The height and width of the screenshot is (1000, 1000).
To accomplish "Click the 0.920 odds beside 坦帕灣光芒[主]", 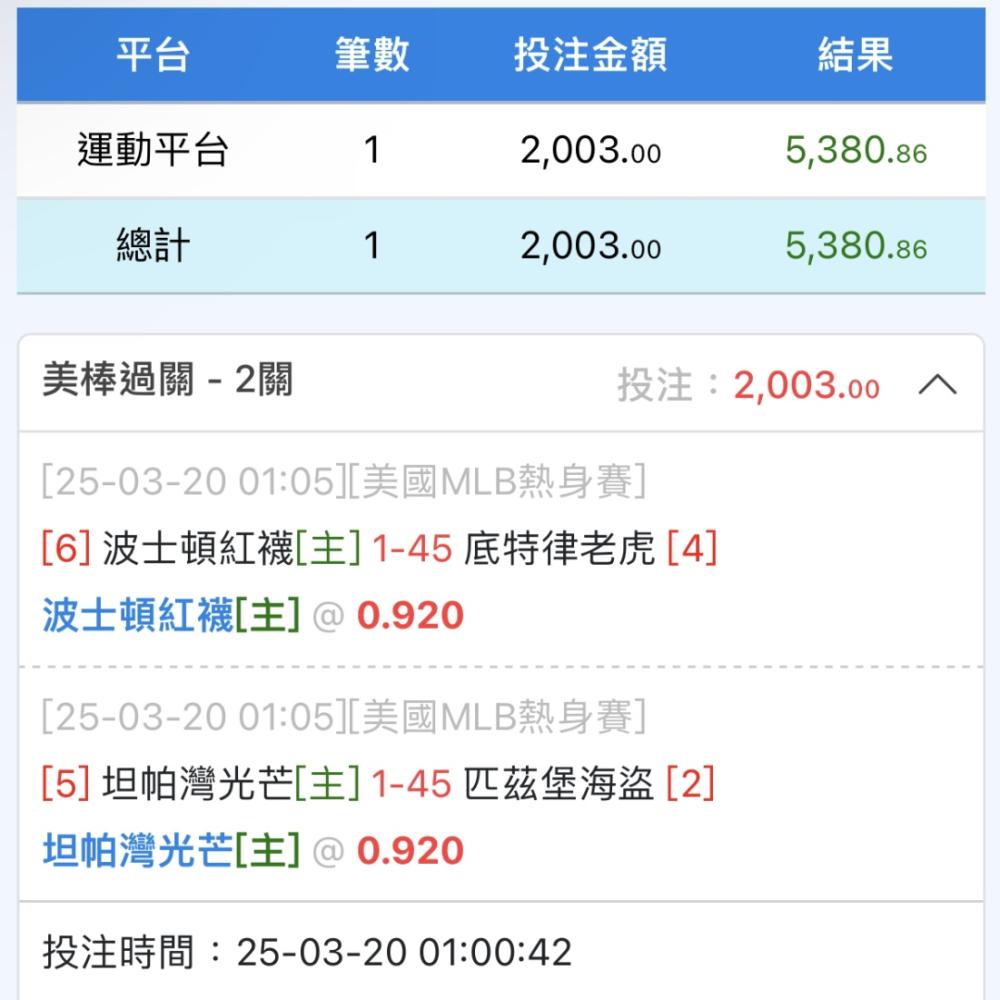I will tap(410, 851).
